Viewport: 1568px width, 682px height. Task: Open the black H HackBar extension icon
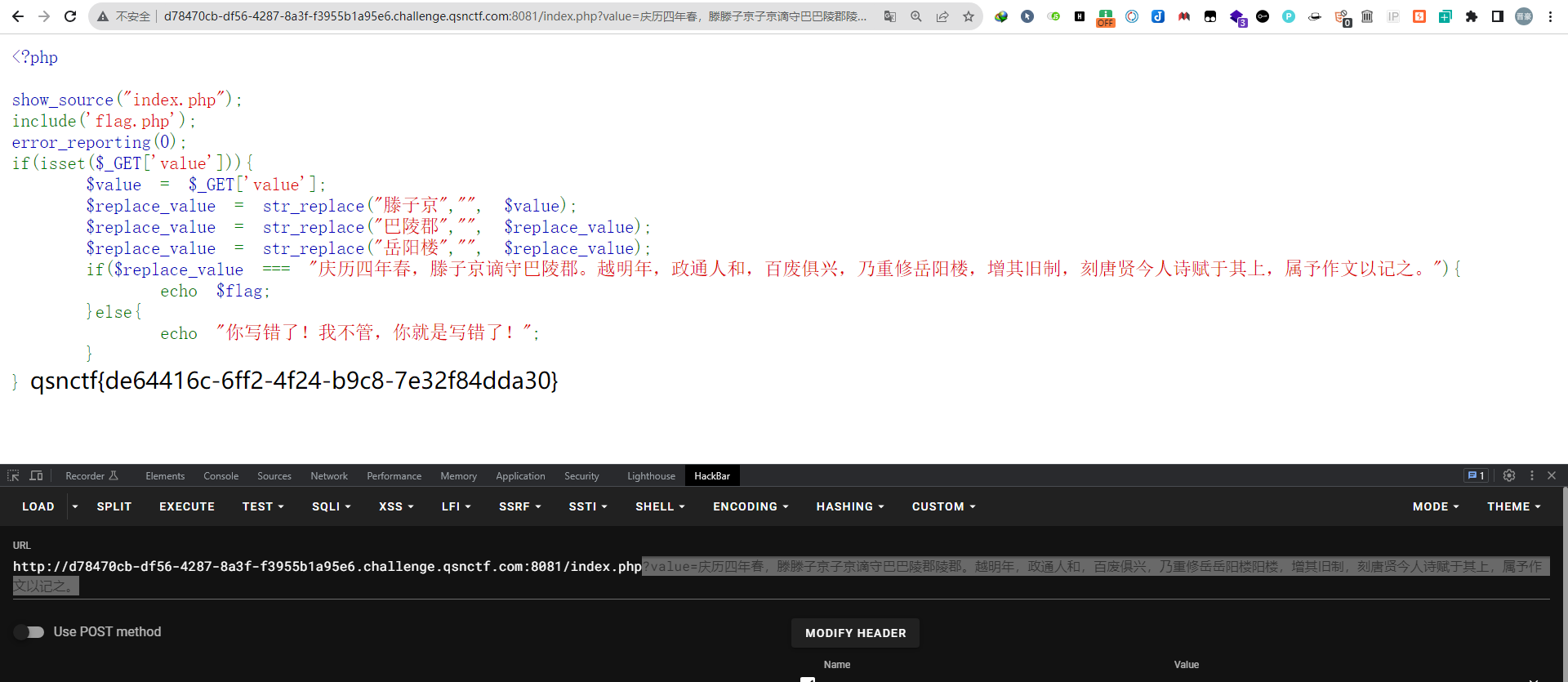[x=1080, y=16]
